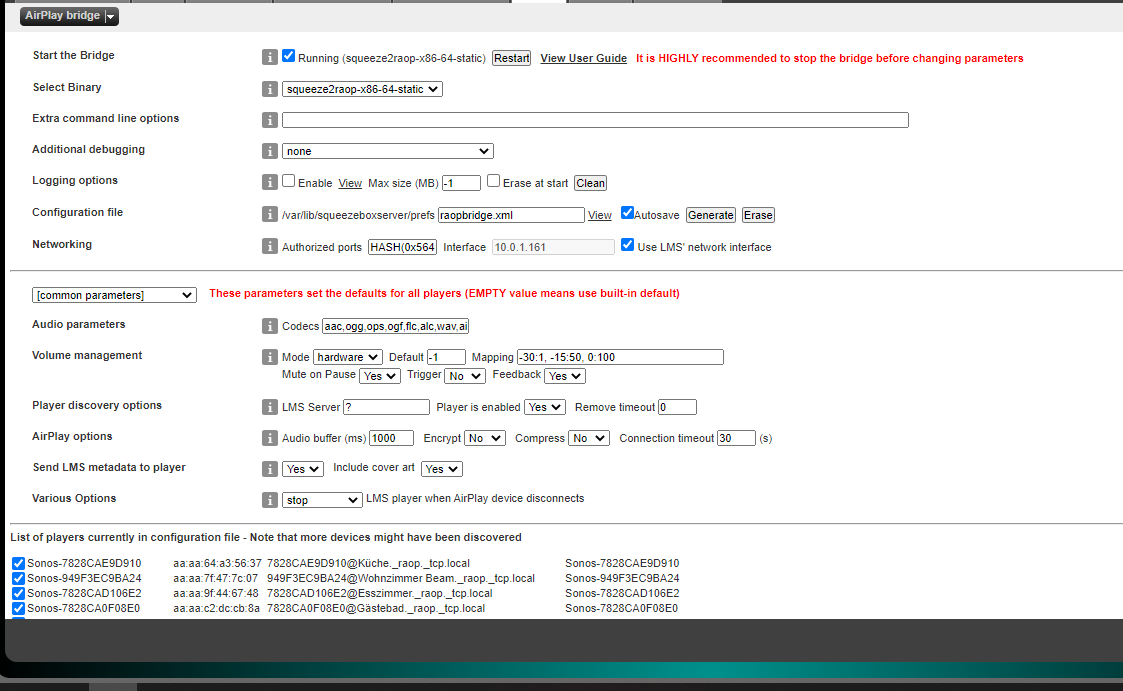Open volume Trigger dropdown
1123x691 pixels.
(465, 376)
